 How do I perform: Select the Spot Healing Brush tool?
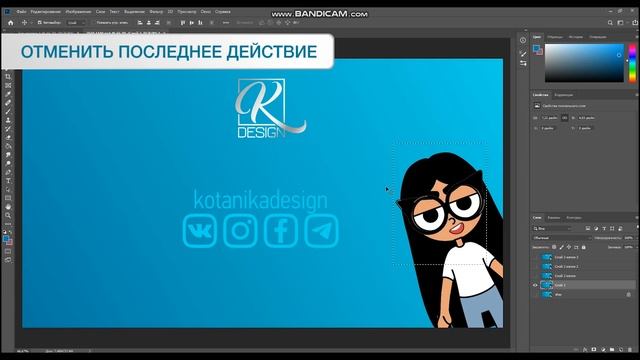8,103
